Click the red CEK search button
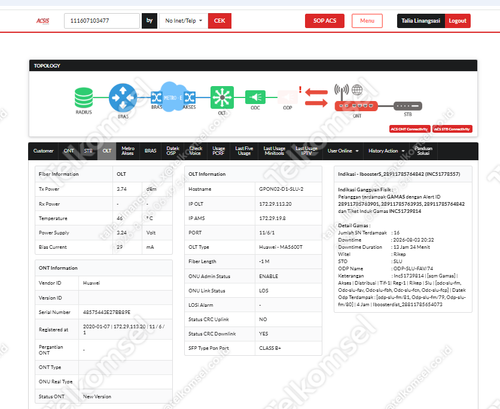The width and height of the screenshot is (500, 409). click(x=220, y=21)
